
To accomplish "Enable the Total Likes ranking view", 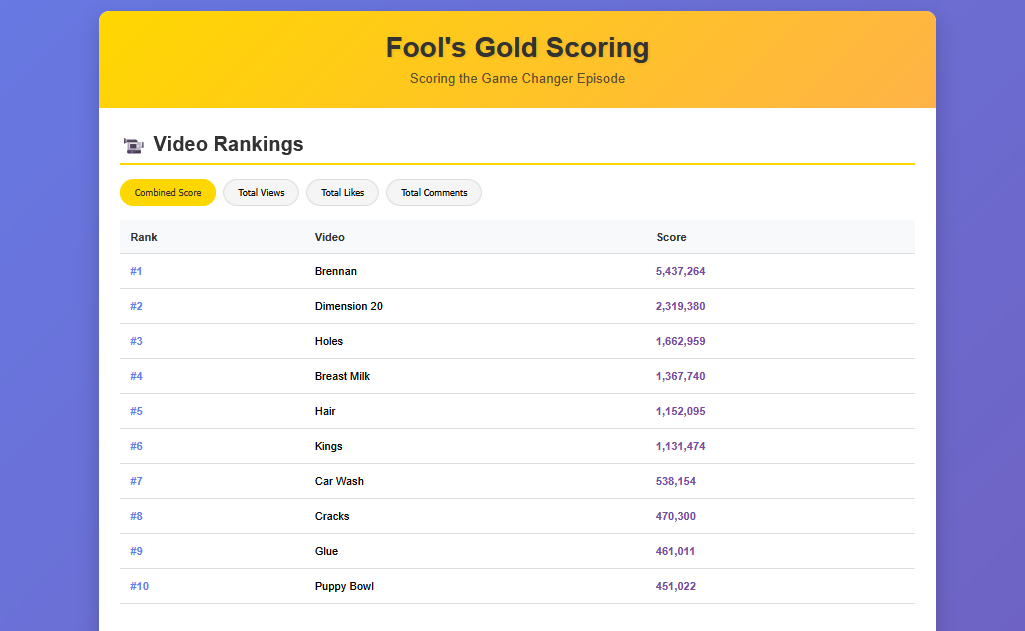I will pos(342,192).
